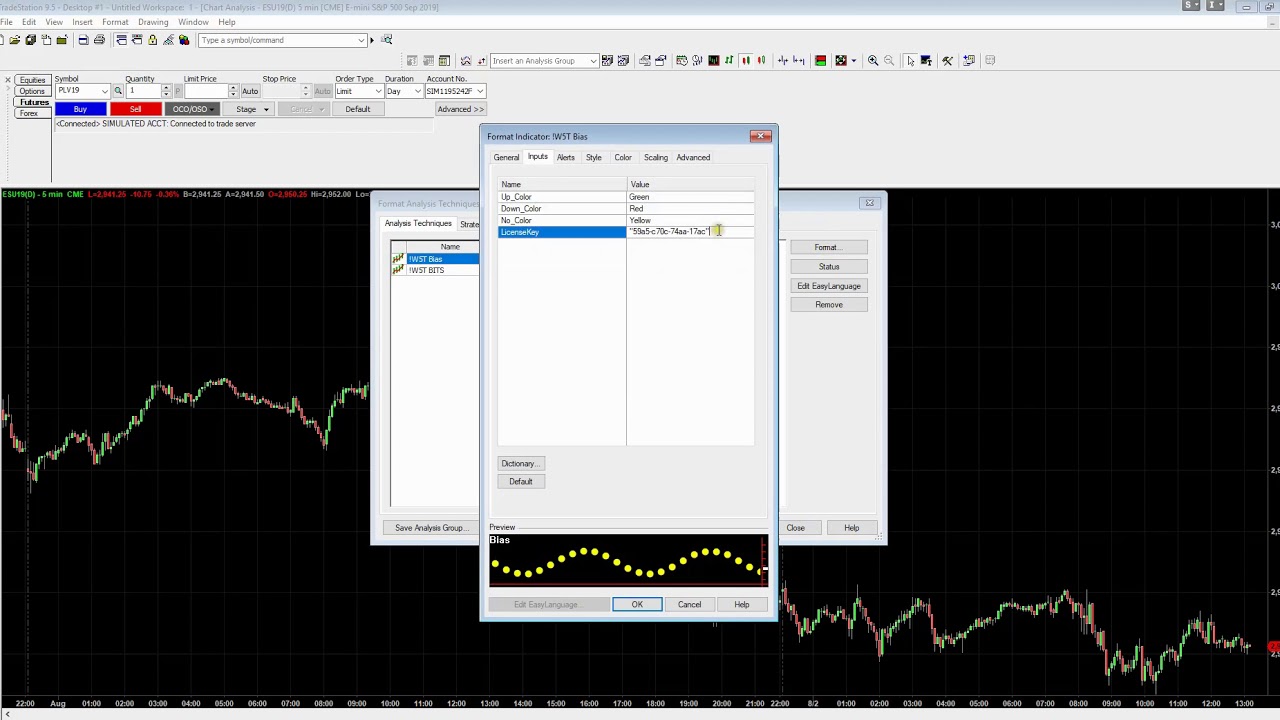Screen dimensions: 1280x720
Task: Click icon right of Insert Analysis Group dropdown
Action: 607,60
